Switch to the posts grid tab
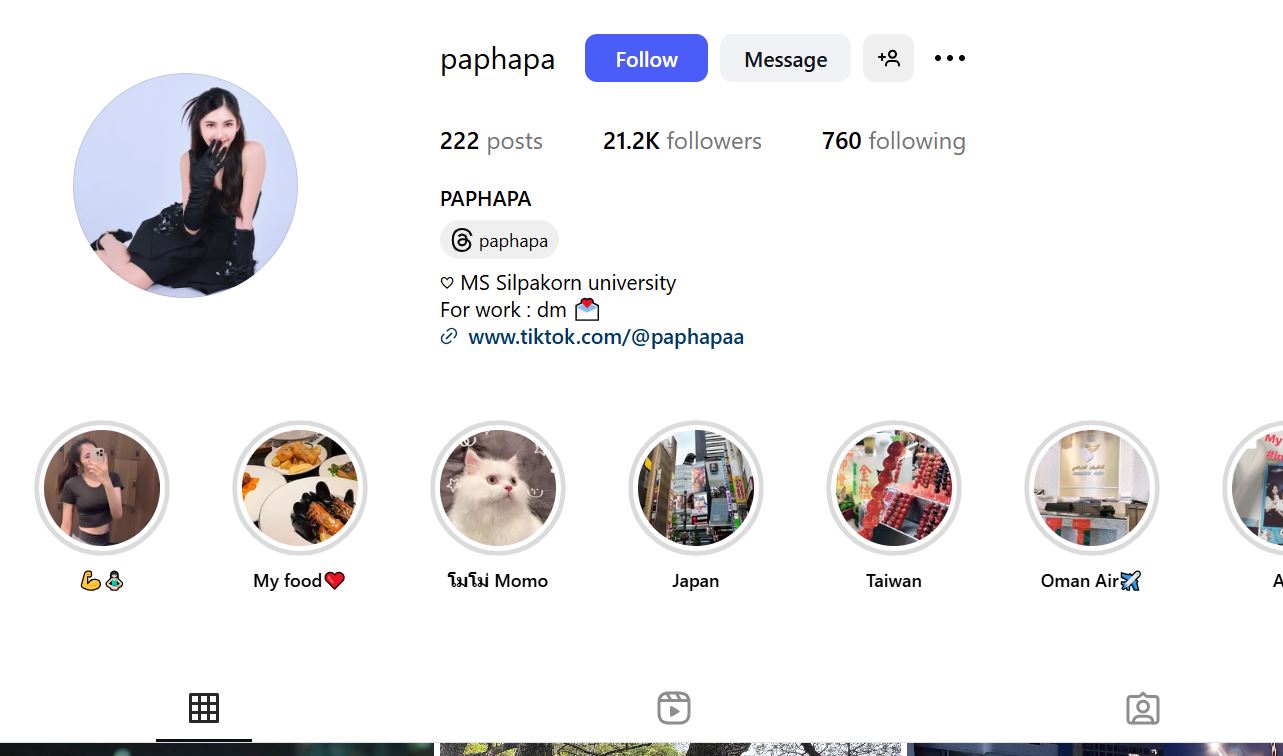The image size is (1283, 756). click(x=204, y=708)
